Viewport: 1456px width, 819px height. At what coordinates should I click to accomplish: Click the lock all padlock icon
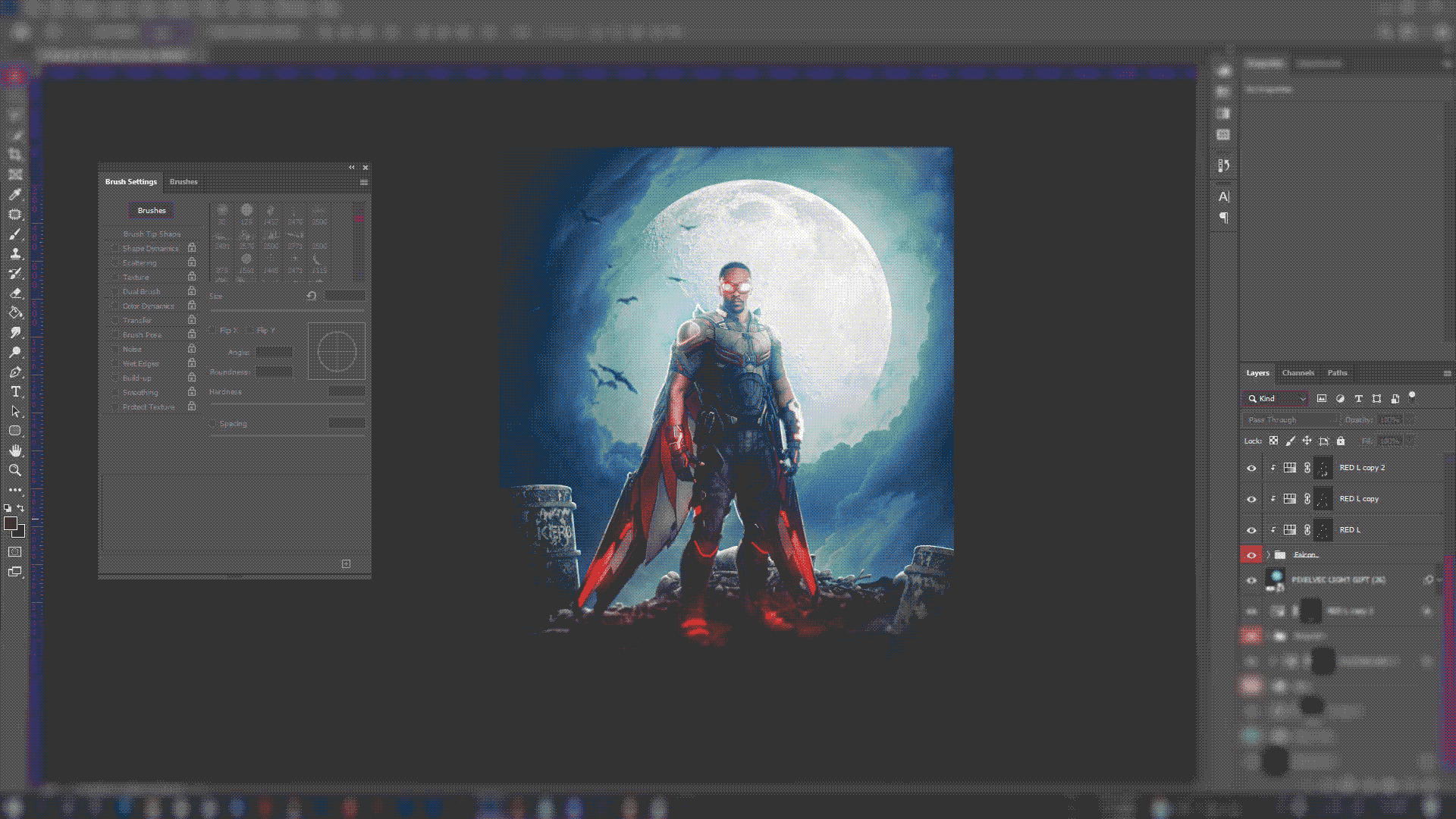click(1341, 441)
